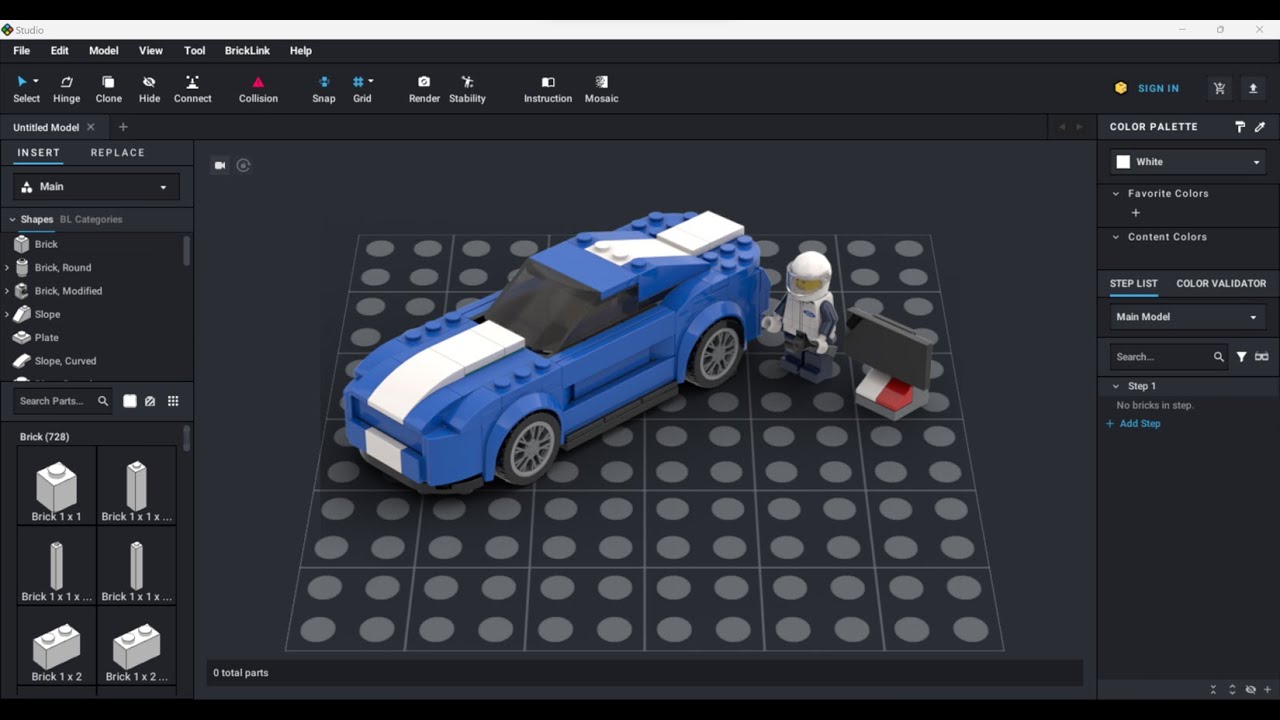Click the white color swatch
1280x720 pixels.
[x=1123, y=162]
